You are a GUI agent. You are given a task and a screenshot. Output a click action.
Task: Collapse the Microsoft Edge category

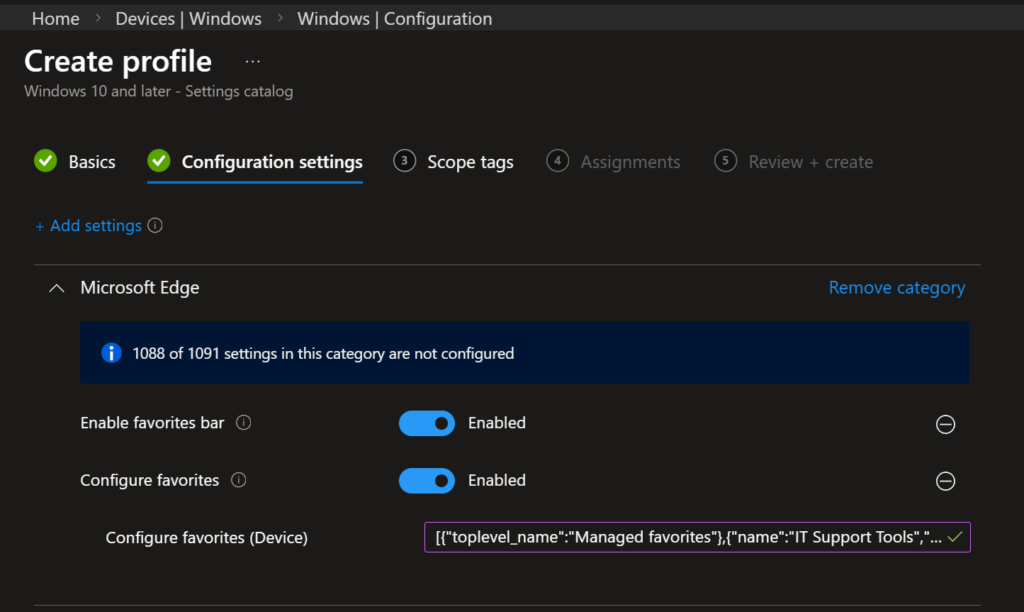[57, 288]
